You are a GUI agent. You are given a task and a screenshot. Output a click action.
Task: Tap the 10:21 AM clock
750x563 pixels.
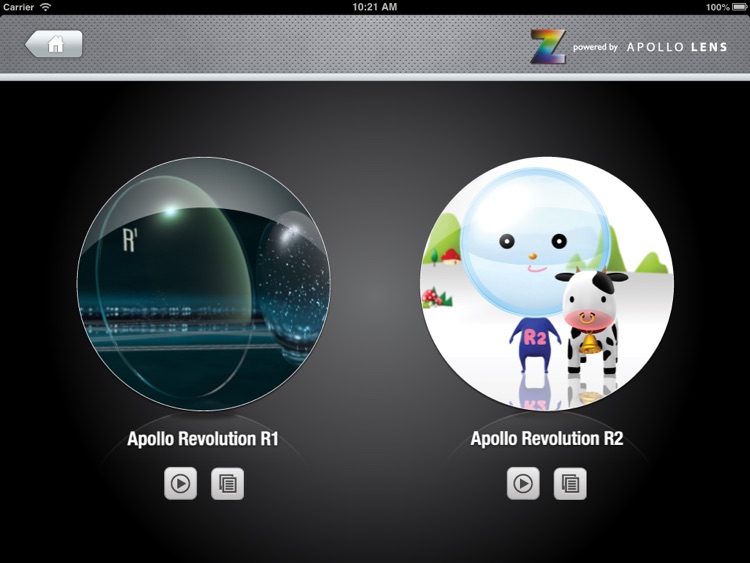[375, 7]
